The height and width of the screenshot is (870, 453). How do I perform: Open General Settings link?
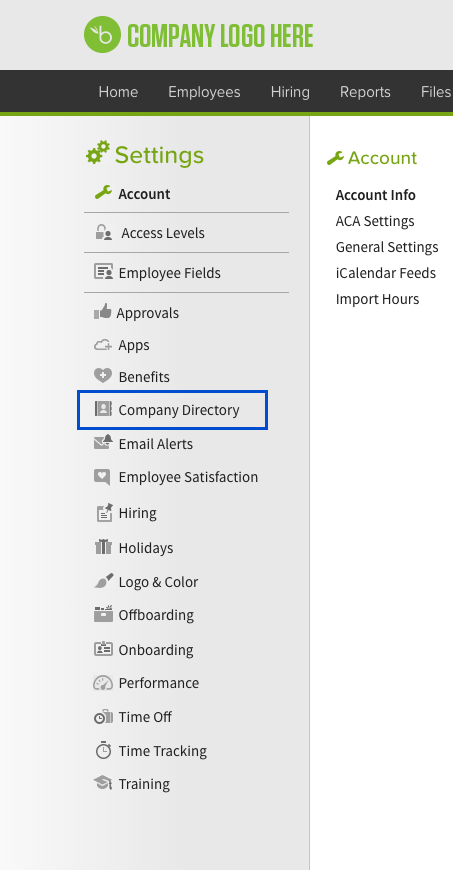coord(387,247)
